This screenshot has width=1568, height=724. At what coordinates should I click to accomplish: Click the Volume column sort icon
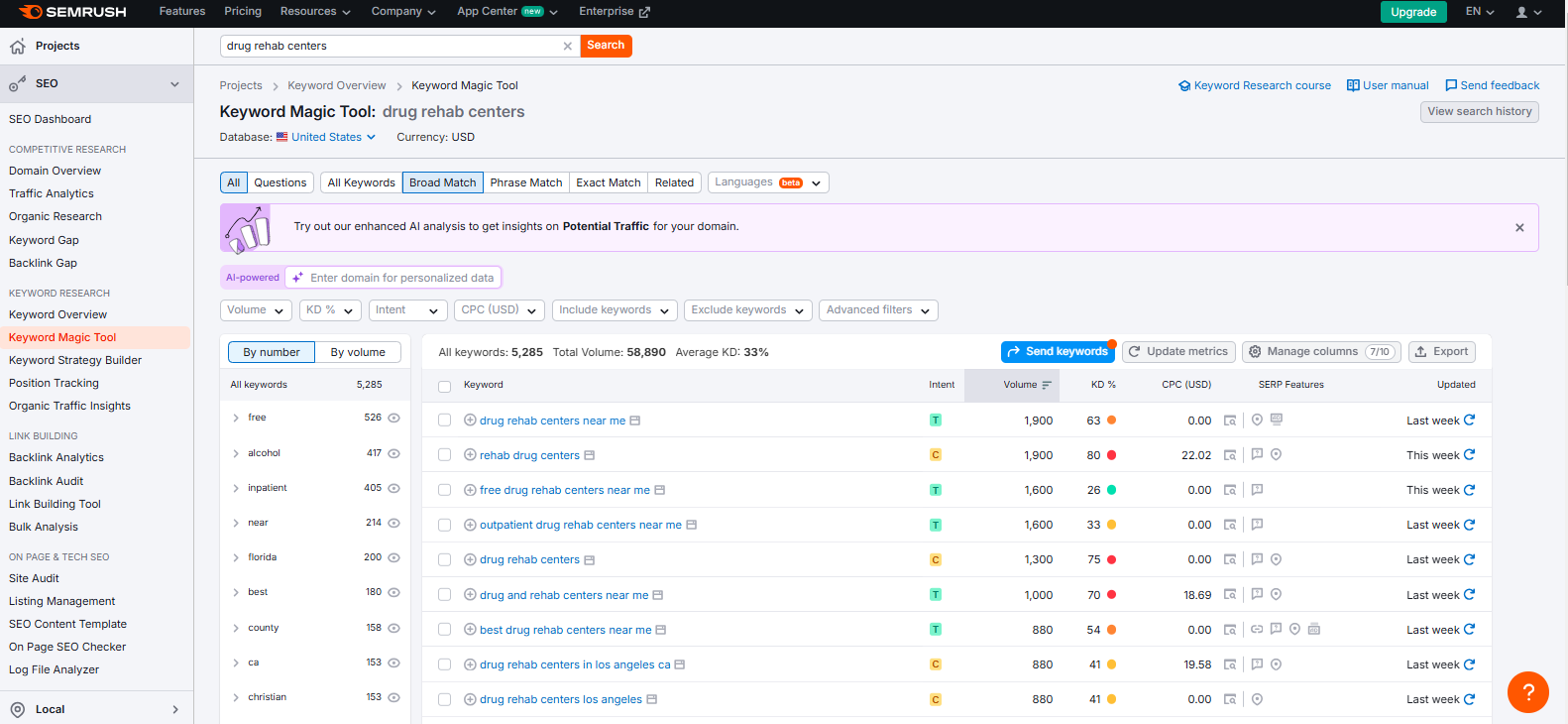click(x=1047, y=385)
